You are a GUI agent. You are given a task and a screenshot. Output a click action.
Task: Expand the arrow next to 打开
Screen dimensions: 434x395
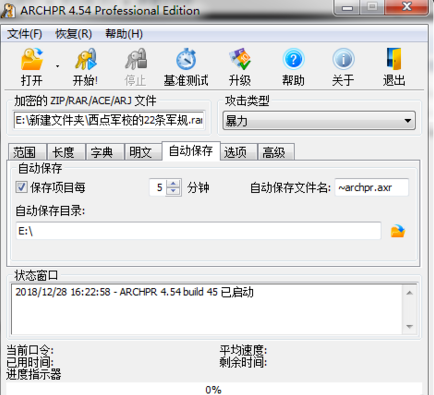click(x=57, y=66)
